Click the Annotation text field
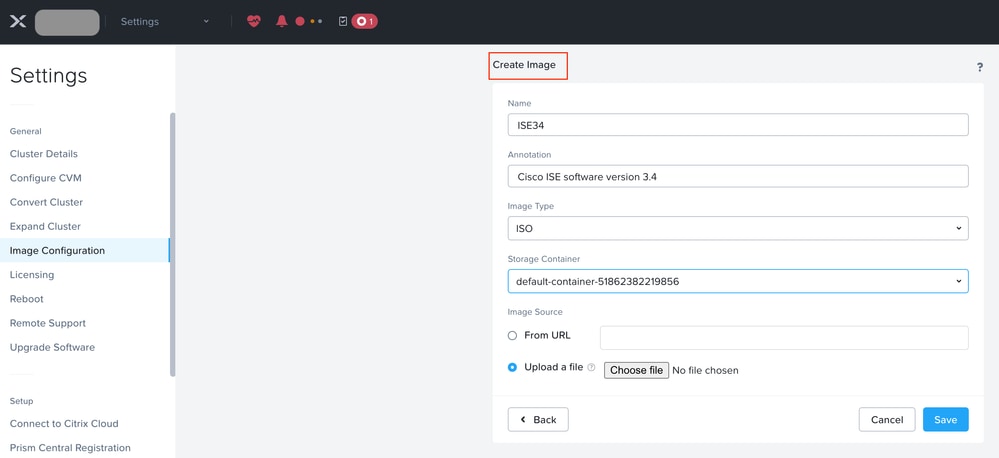This screenshot has width=999, height=458. click(x=738, y=176)
